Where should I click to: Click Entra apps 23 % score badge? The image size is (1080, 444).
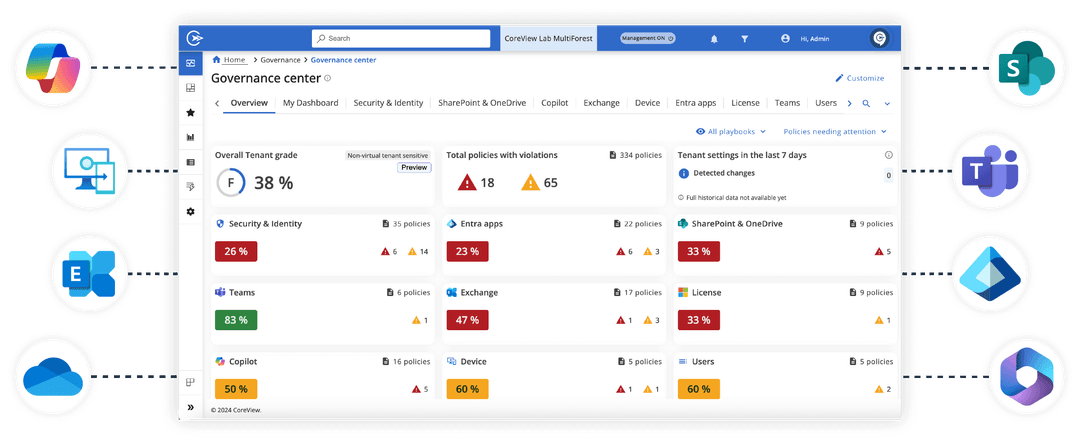coord(467,251)
